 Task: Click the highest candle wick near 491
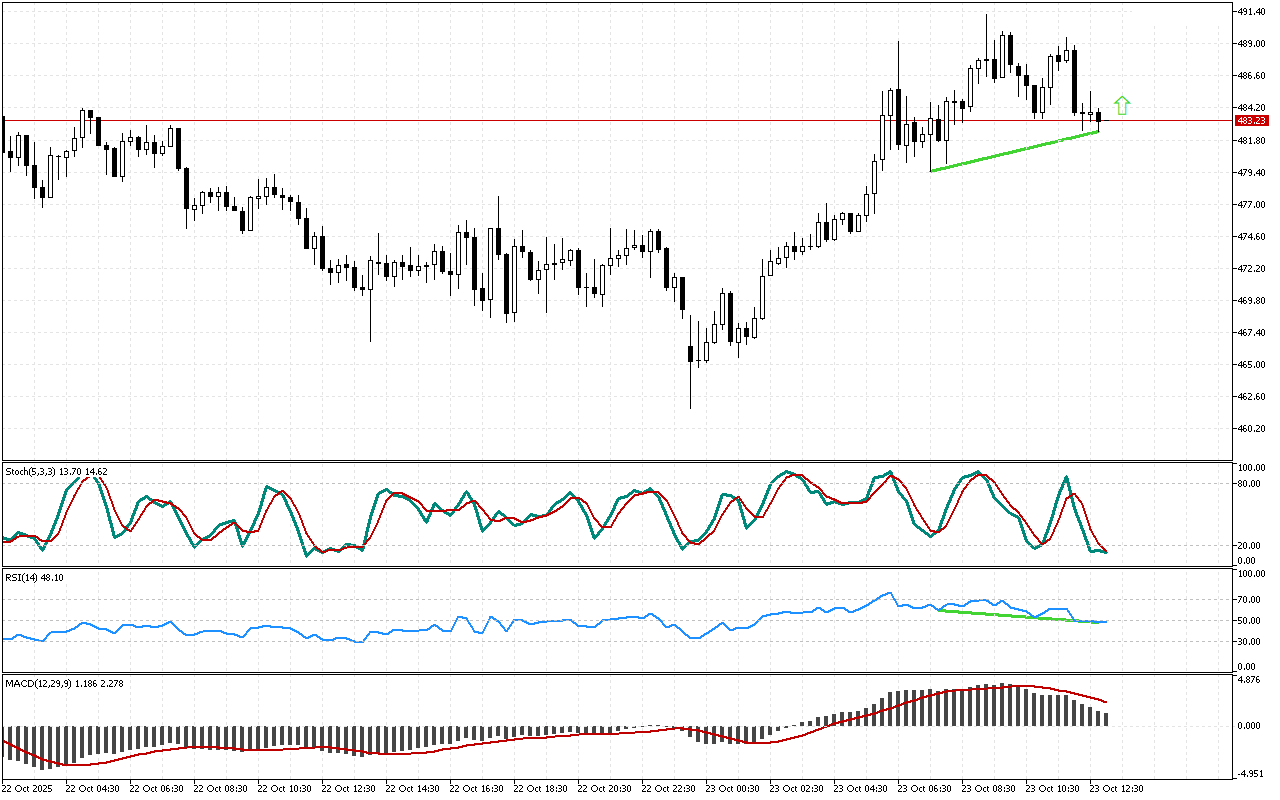pyautogui.click(x=987, y=20)
